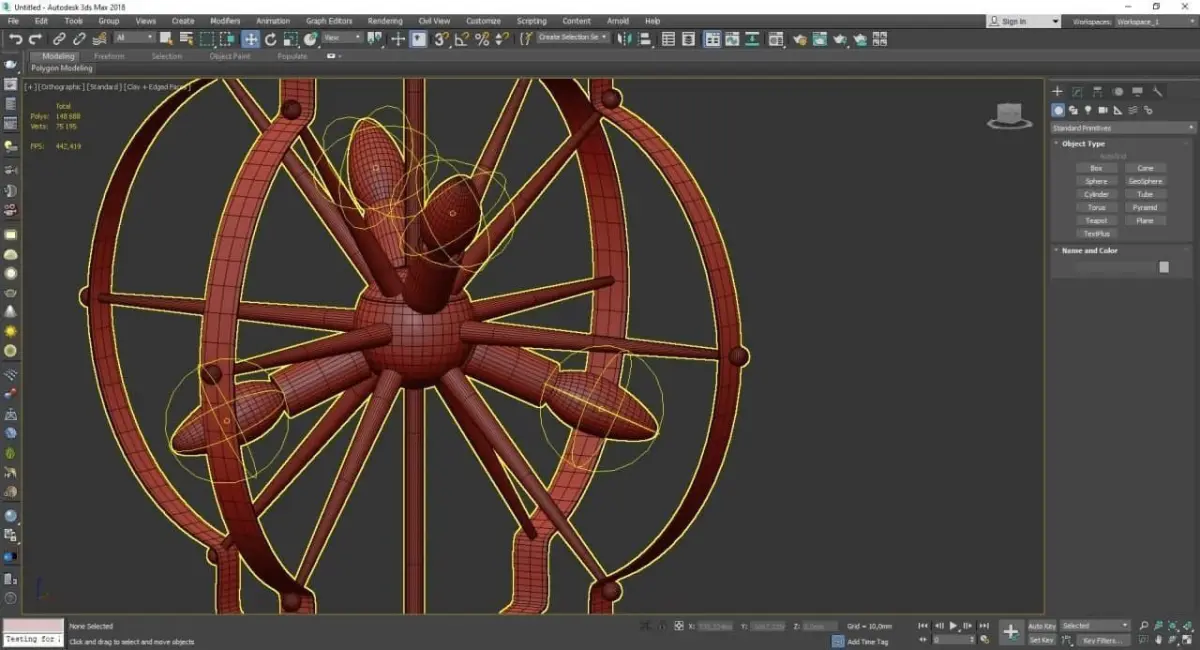Switch to the Modify command panel tab
The width and height of the screenshot is (1200, 650).
point(1077,92)
